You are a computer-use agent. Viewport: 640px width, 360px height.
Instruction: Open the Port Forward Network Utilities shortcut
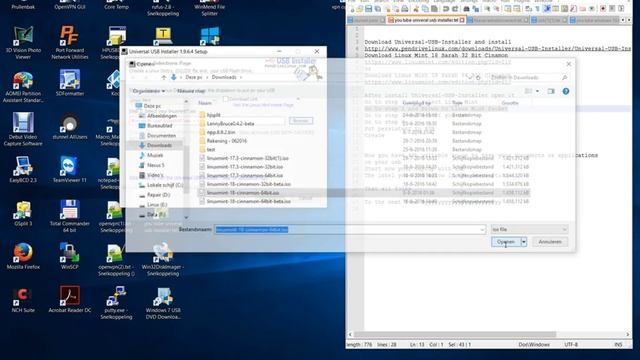click(x=69, y=42)
